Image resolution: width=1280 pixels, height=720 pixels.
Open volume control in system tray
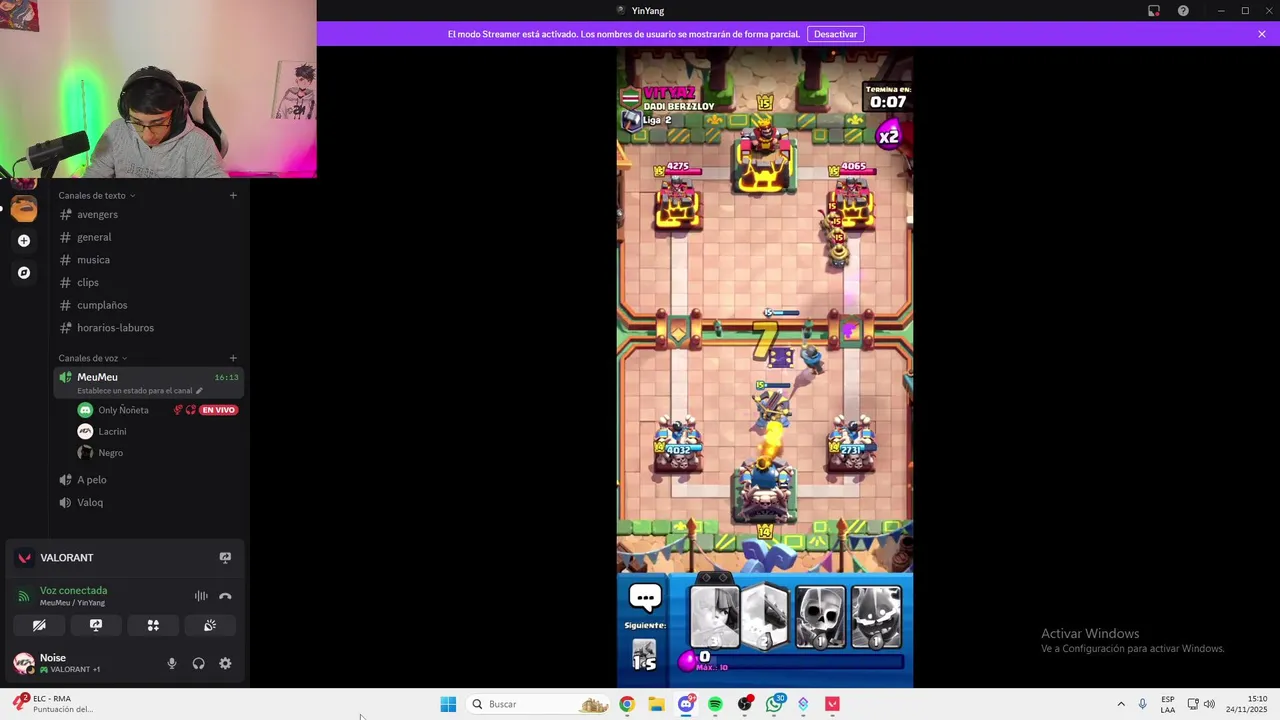(x=1209, y=704)
